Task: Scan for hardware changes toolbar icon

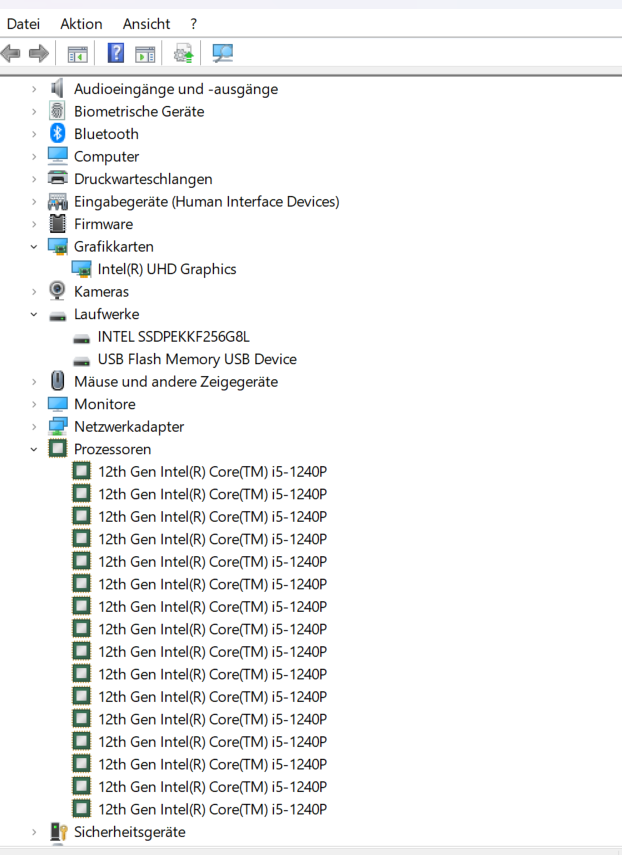Action: pyautogui.click(x=222, y=53)
